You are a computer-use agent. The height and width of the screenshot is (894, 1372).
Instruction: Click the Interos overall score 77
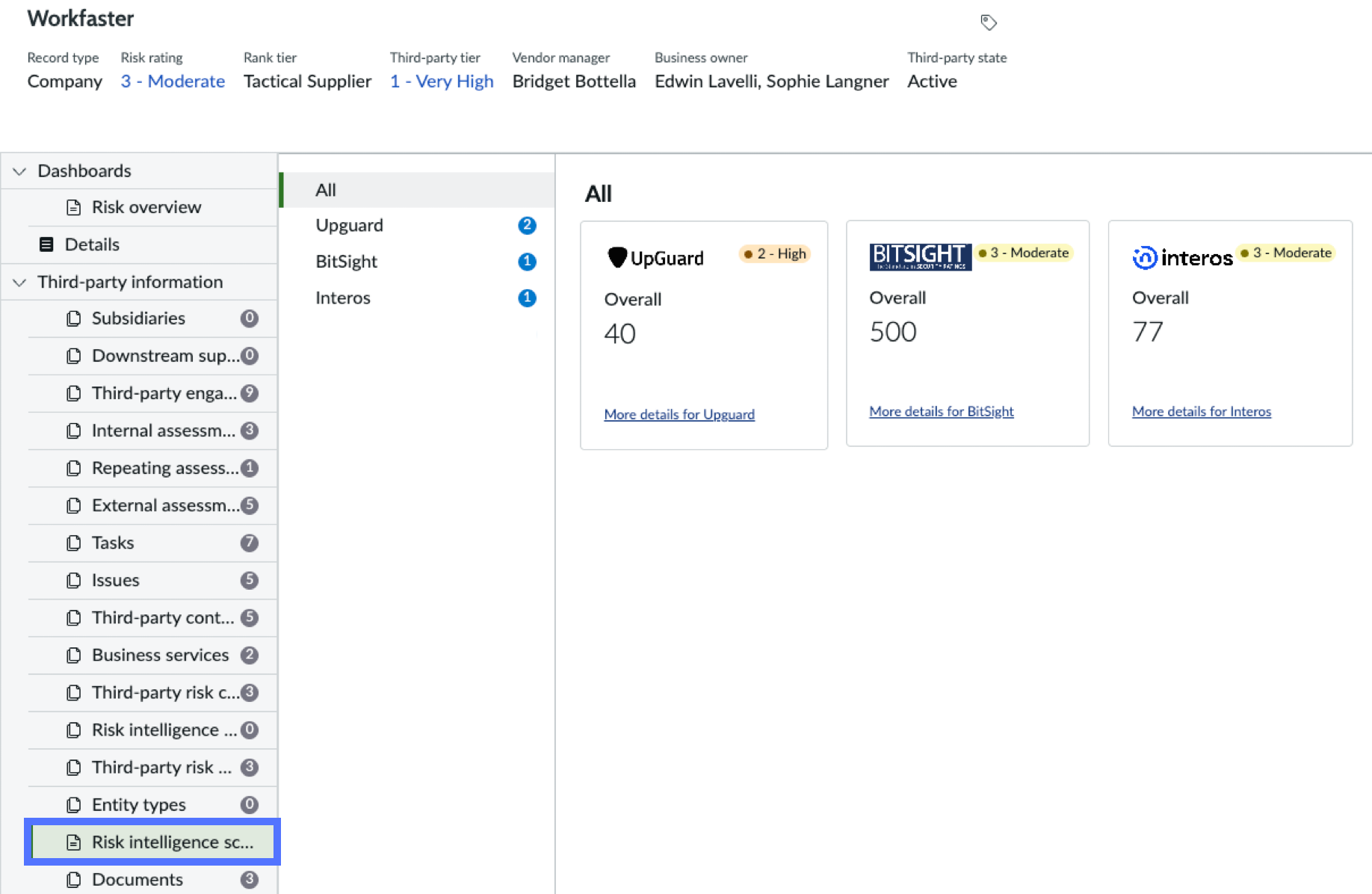point(1148,332)
